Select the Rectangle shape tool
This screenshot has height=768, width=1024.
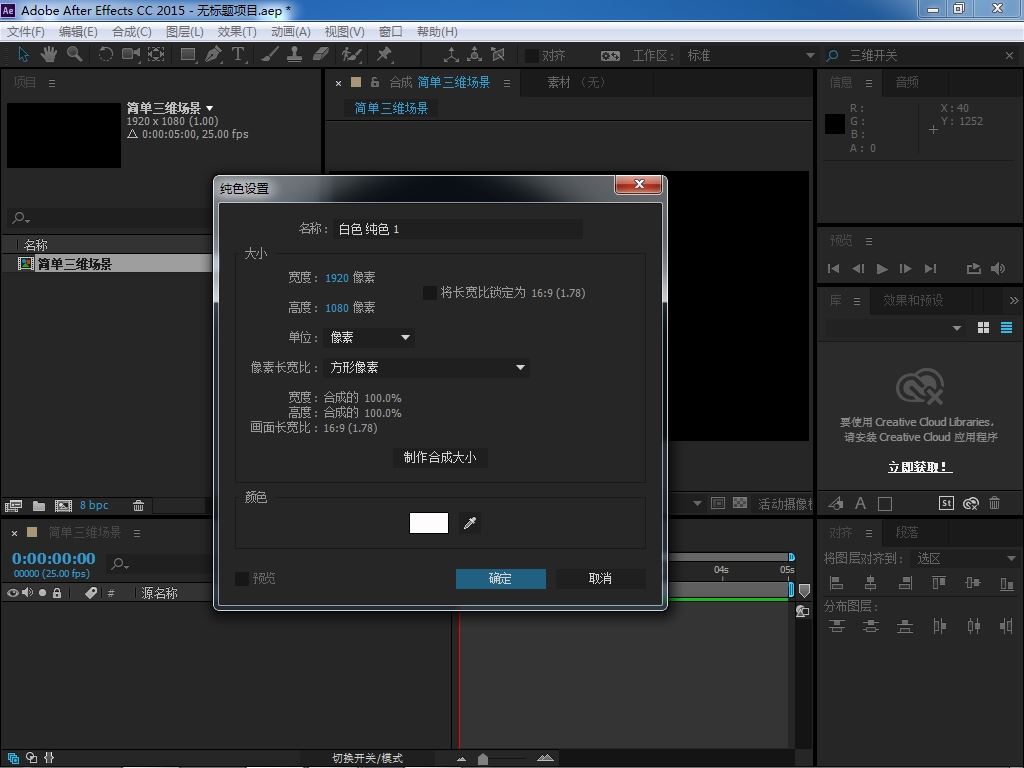tap(188, 54)
